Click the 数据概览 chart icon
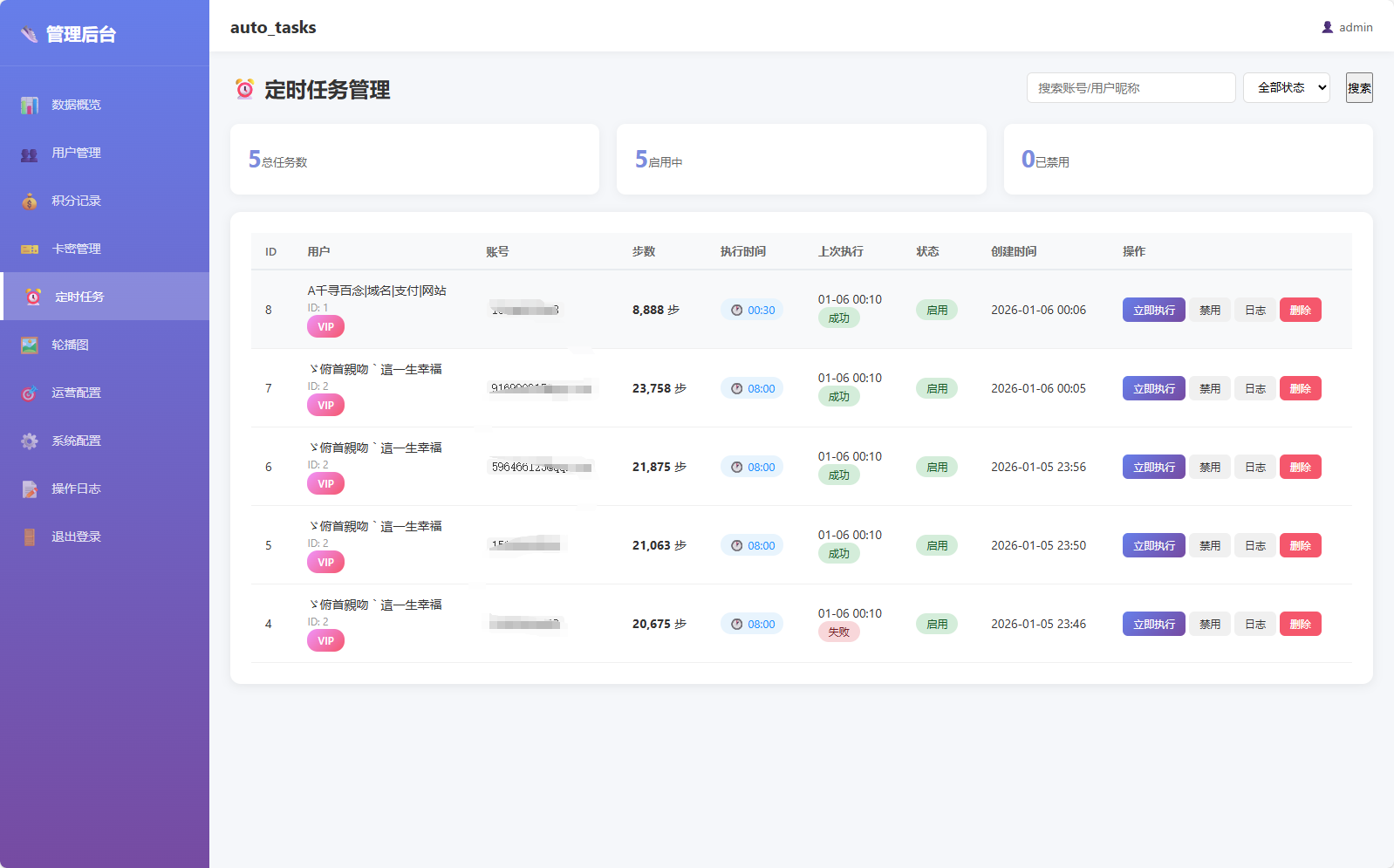 [x=30, y=105]
